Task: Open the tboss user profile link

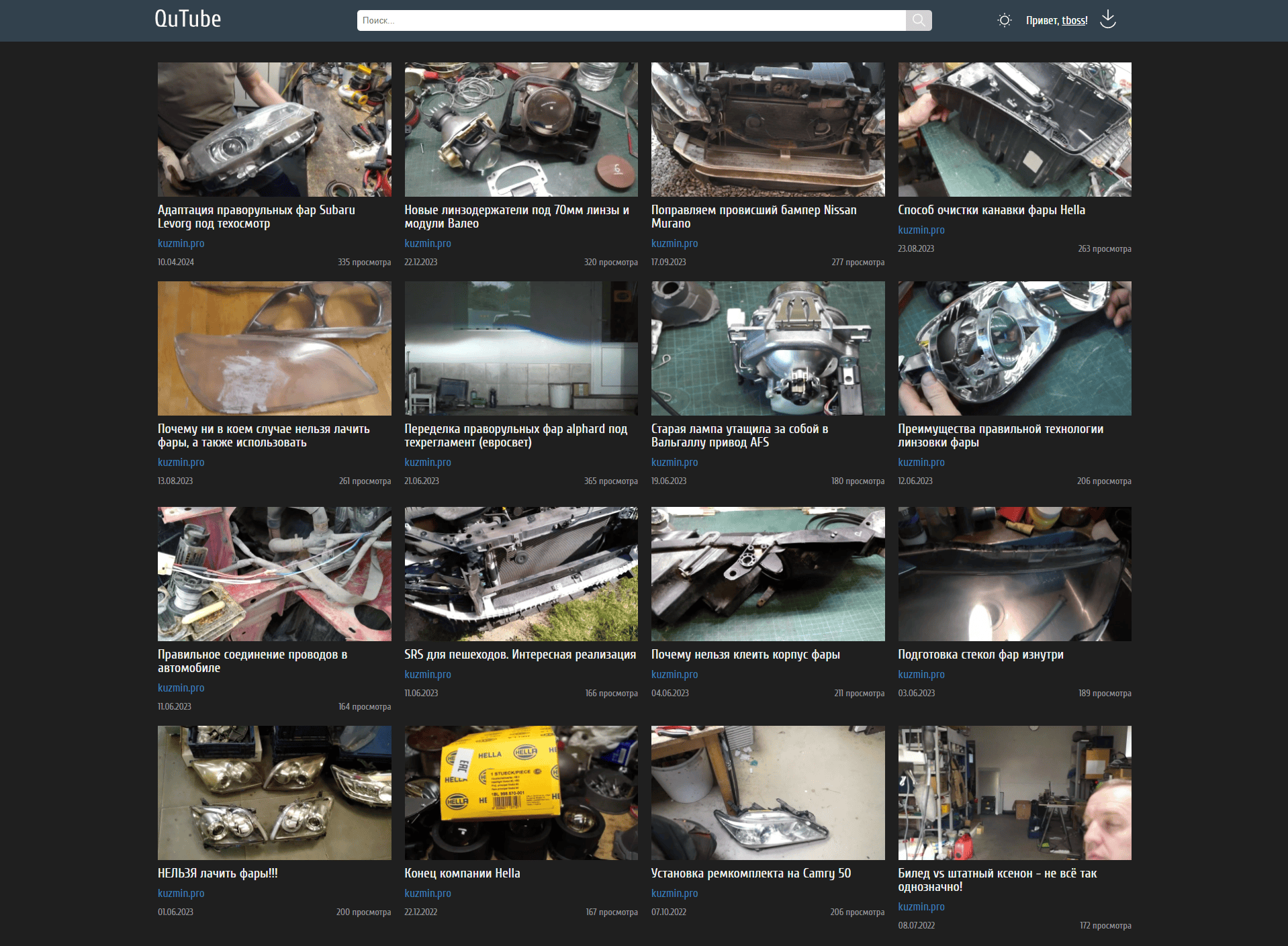Action: 1074,21
